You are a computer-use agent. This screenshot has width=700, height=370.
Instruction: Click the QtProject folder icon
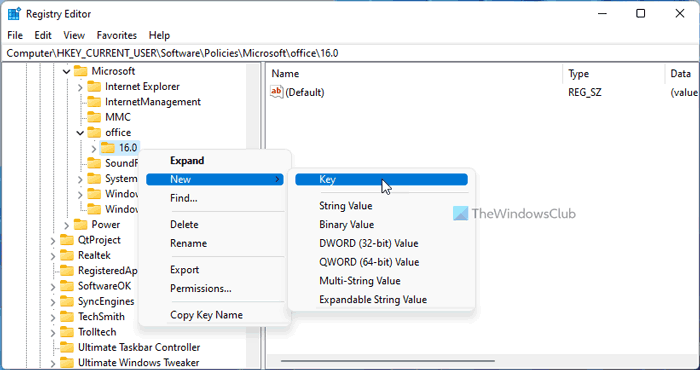67,240
